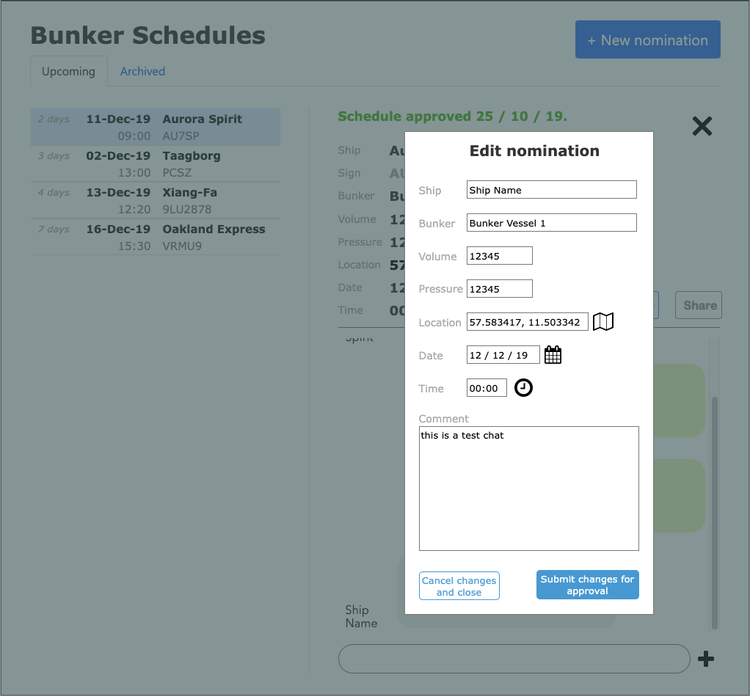Screen dimensions: 750x696
Task: Click the Comment text area
Action: tap(529, 488)
